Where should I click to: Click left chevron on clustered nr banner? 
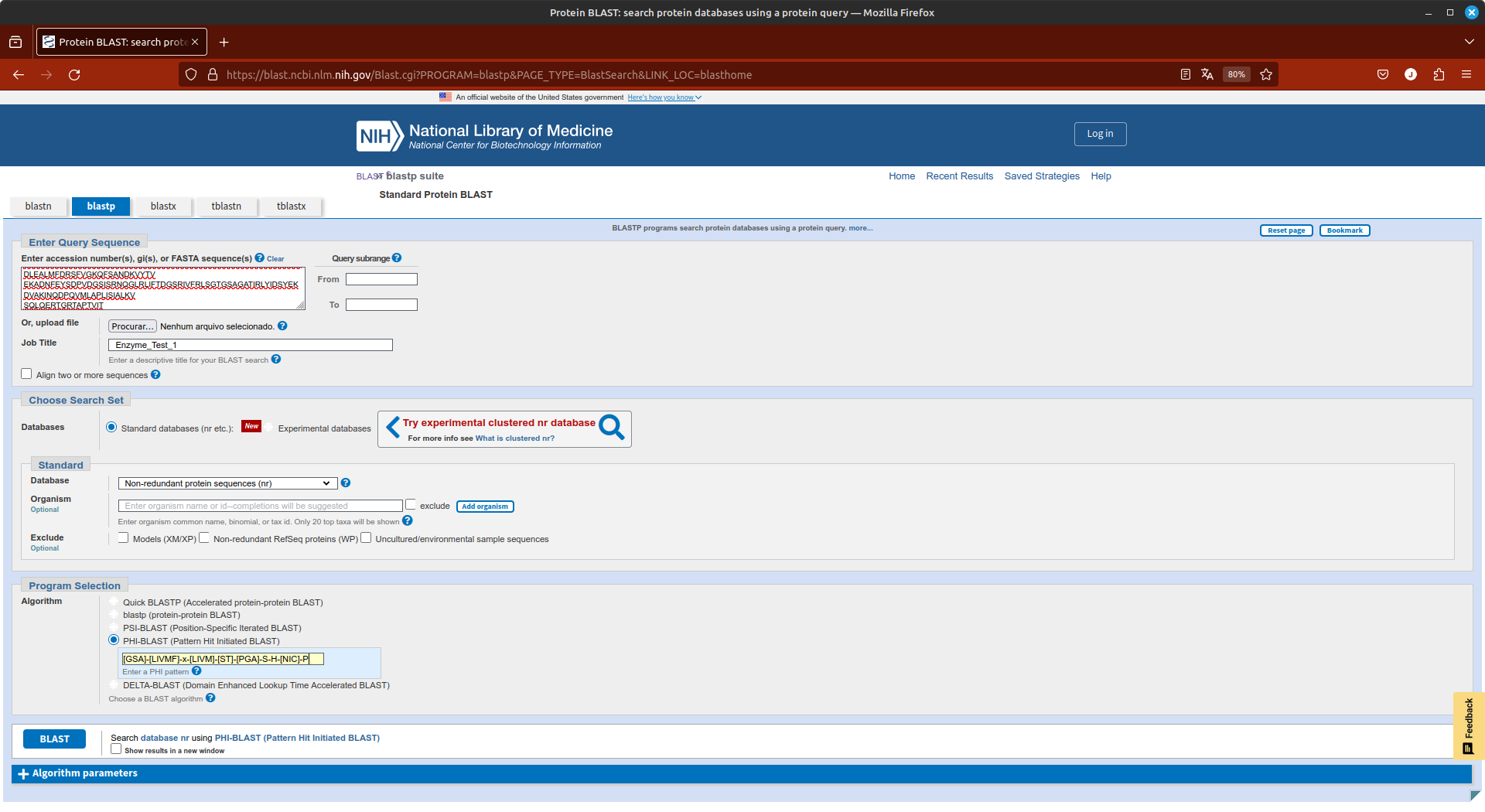[x=393, y=427]
